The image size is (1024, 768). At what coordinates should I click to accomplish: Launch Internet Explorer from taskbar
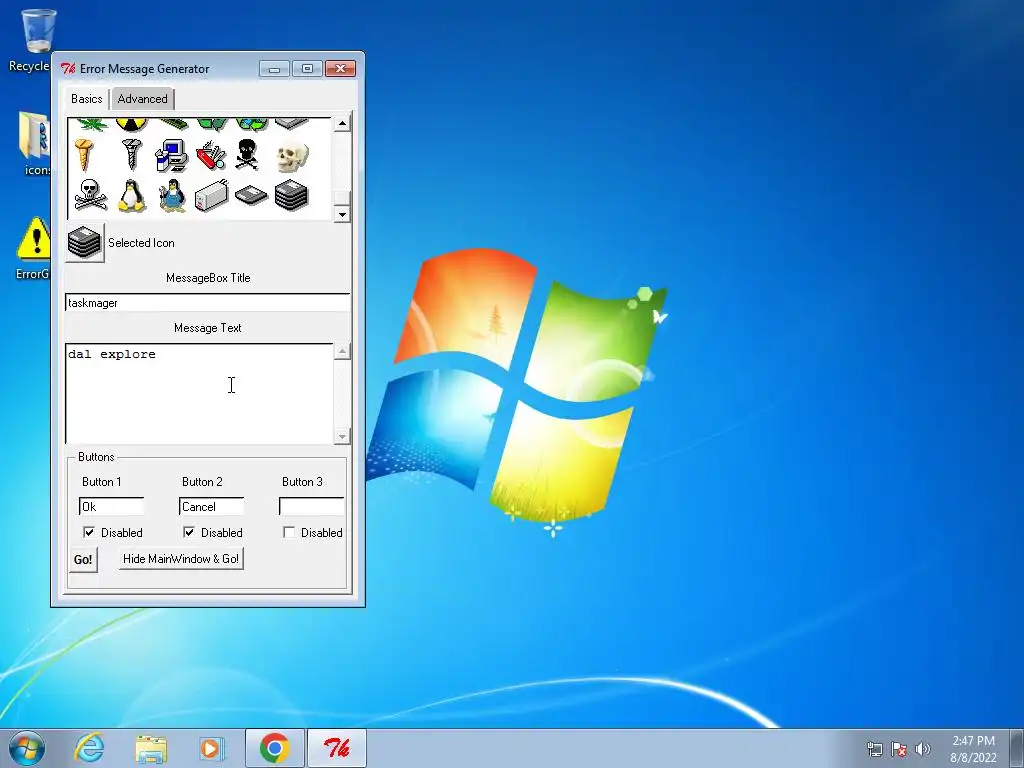[x=89, y=748]
